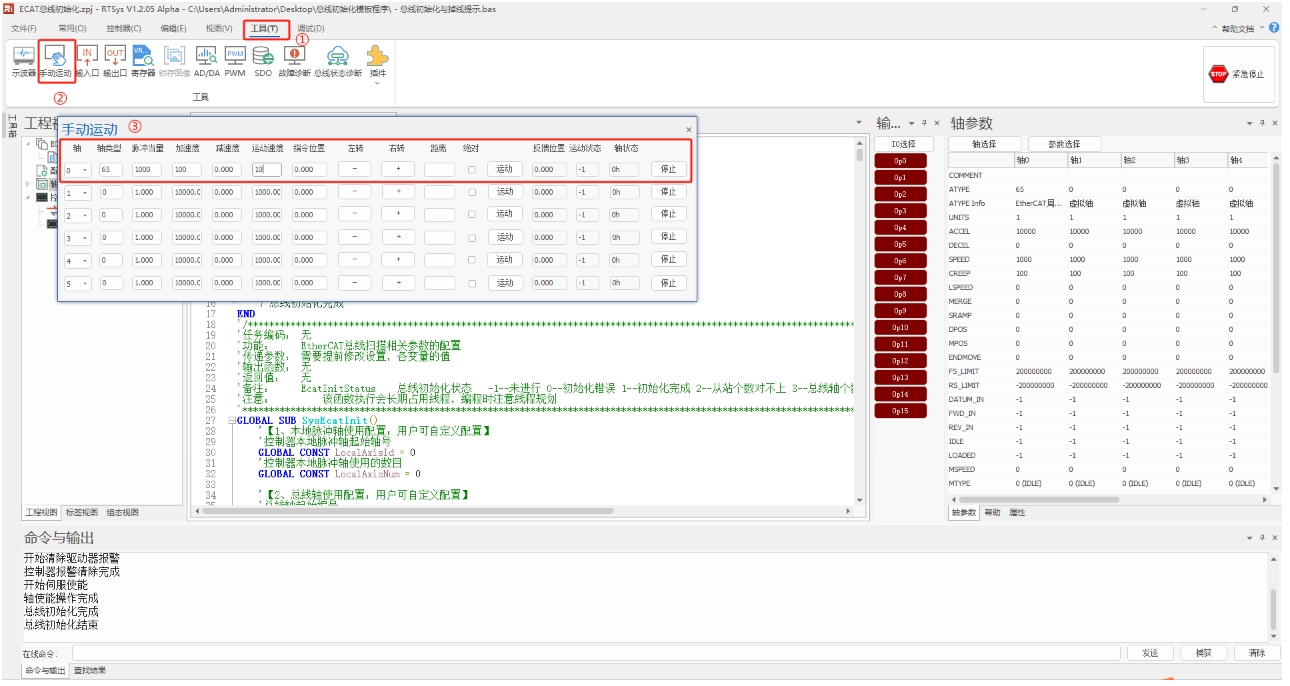1290x686 pixels.
Task: Check the 绝对 box for axis 2
Action: [x=471, y=215]
